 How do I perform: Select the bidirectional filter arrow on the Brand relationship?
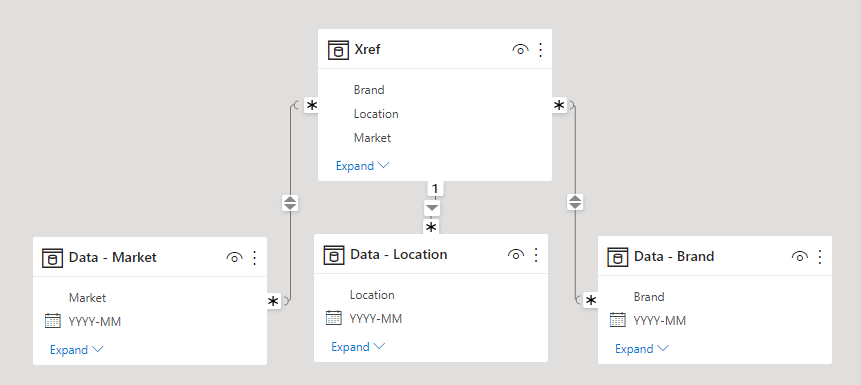coord(575,202)
